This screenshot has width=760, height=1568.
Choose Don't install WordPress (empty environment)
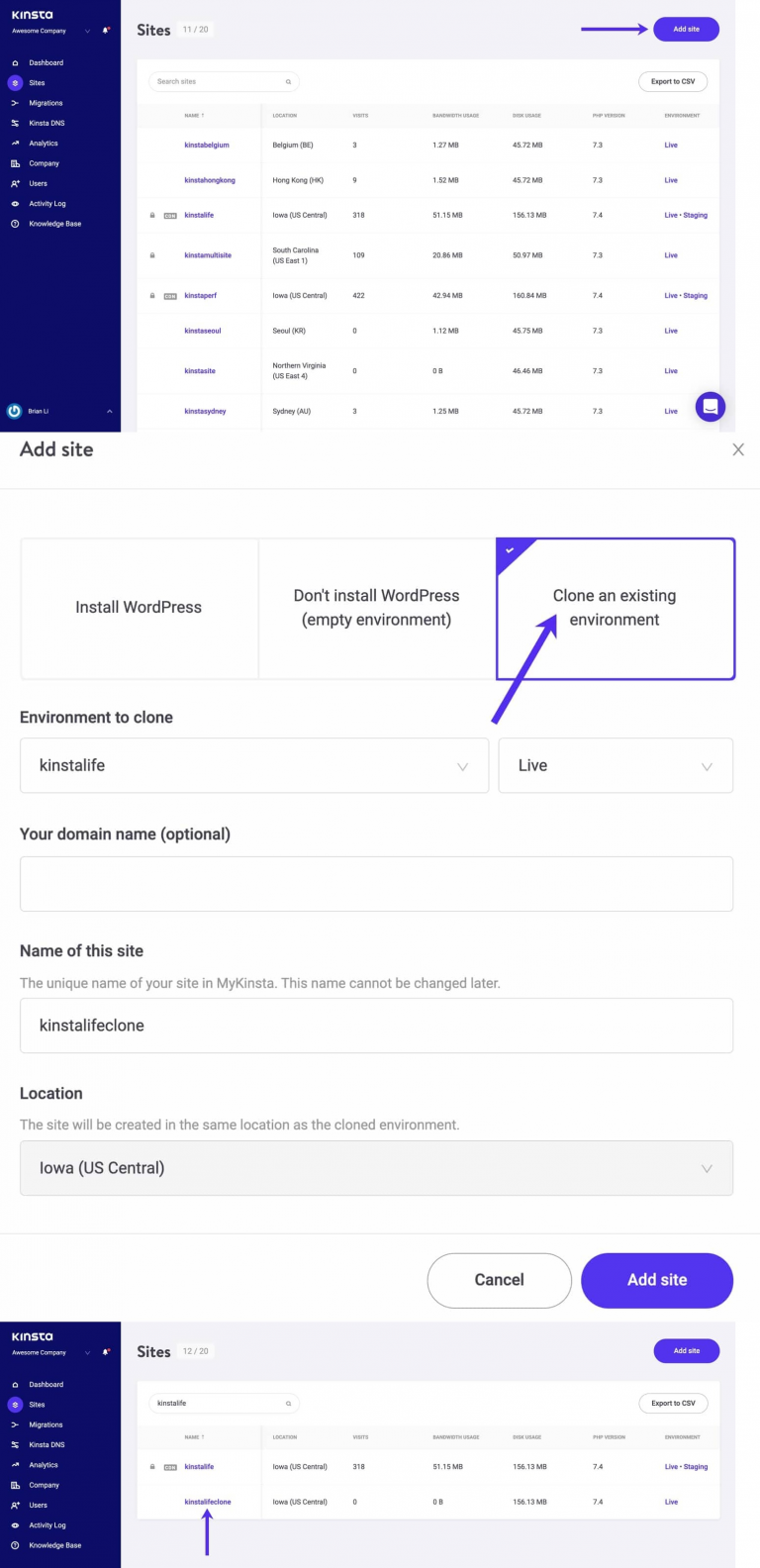tap(376, 608)
